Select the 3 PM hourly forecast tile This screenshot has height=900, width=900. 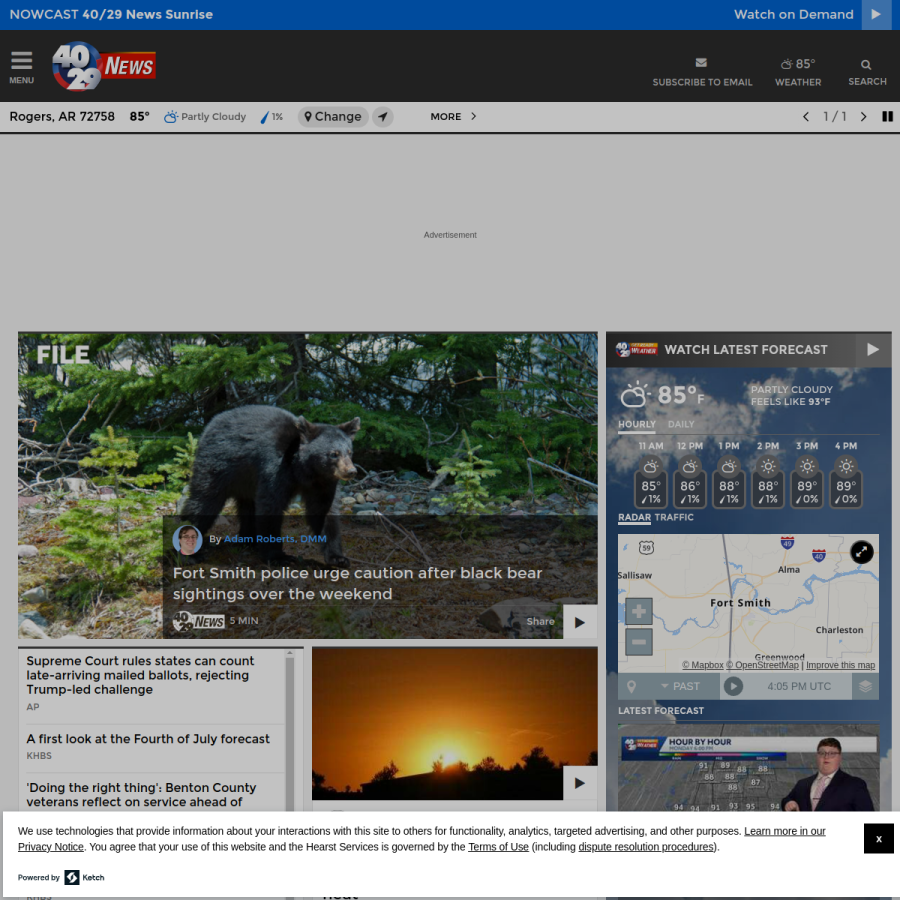tap(806, 474)
